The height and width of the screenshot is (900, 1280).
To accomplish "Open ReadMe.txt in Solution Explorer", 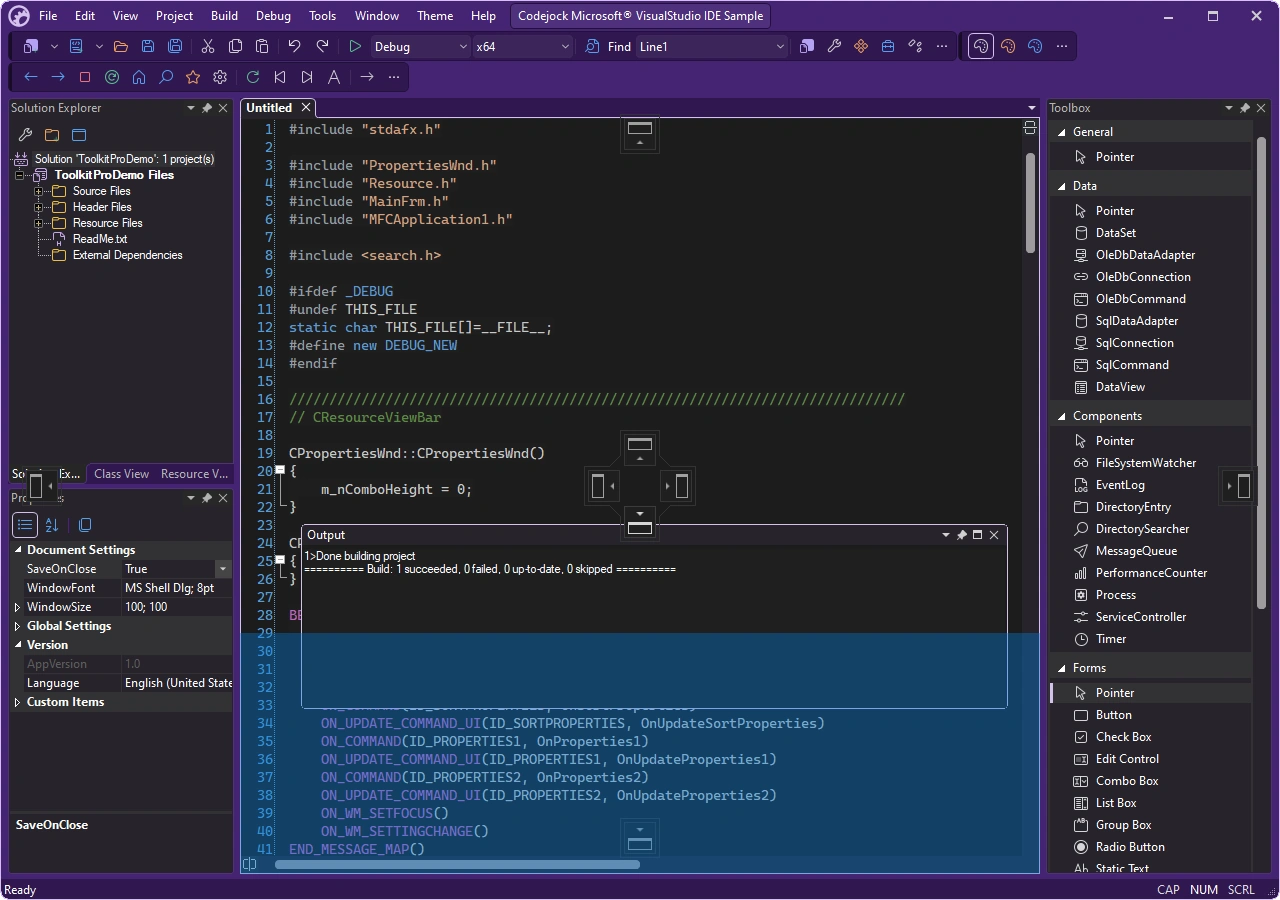I will click(100, 239).
